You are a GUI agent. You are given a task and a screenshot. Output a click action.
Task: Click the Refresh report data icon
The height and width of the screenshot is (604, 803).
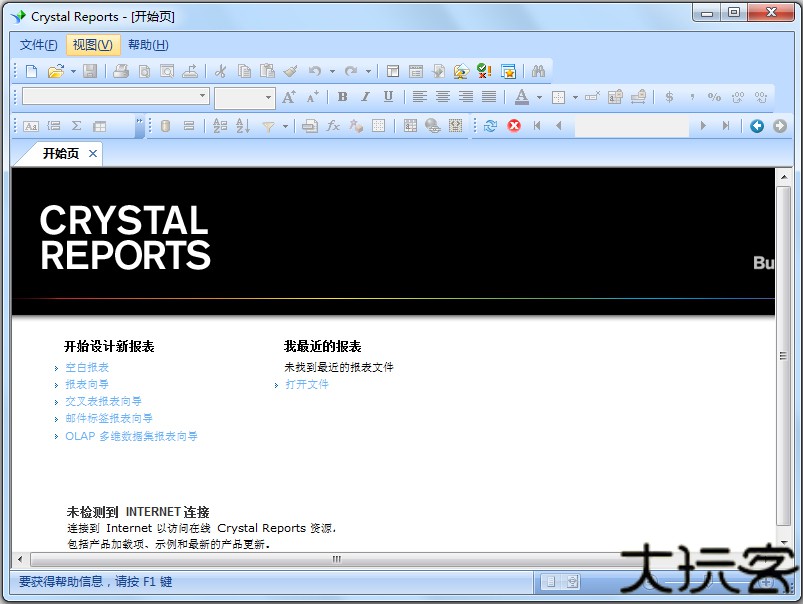(490, 126)
